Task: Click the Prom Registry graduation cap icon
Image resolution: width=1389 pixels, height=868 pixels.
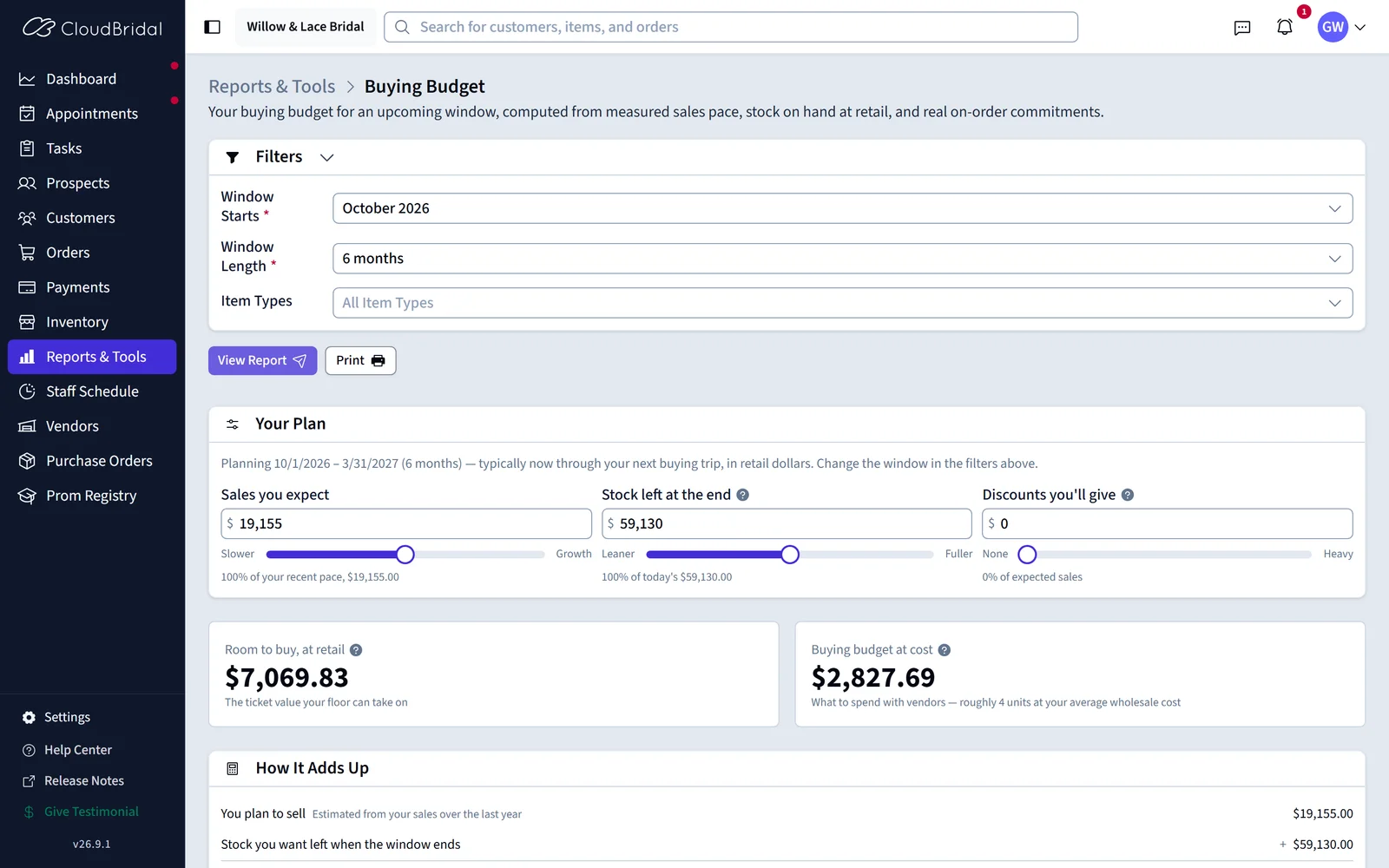Action: click(27, 496)
